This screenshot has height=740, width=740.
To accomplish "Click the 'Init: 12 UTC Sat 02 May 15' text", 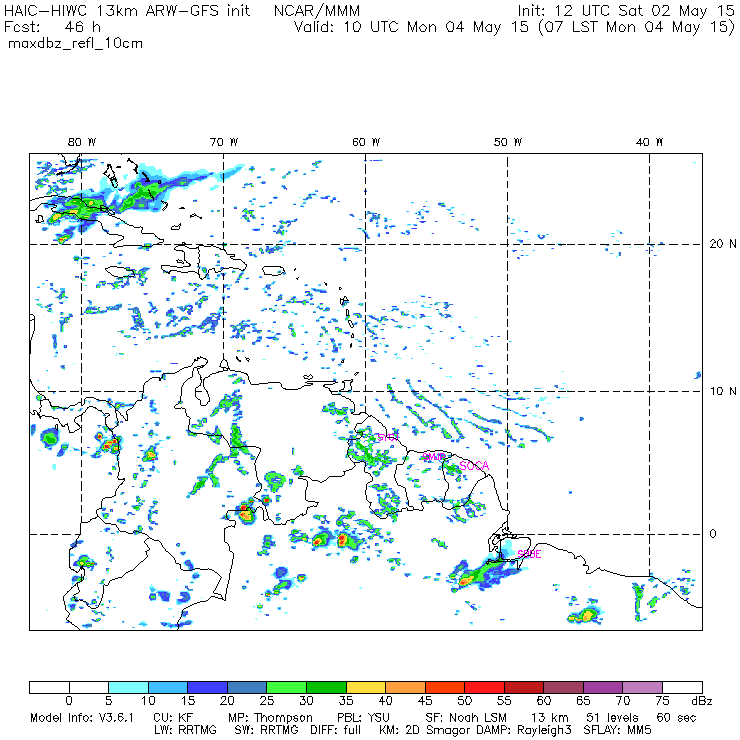I will click(x=626, y=11).
